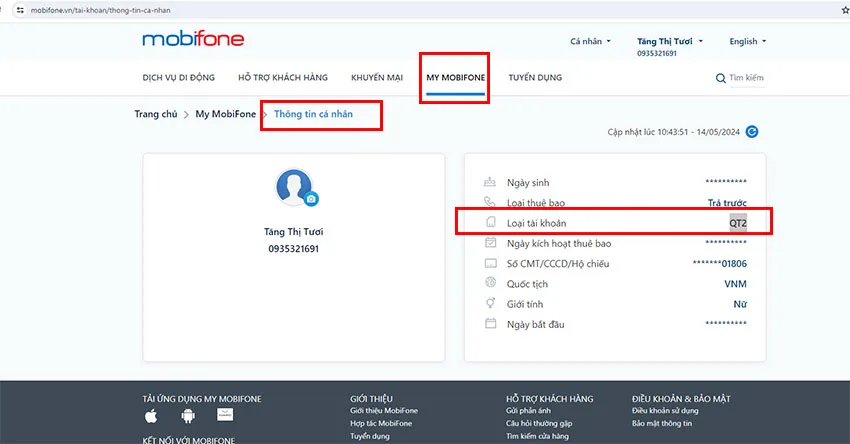
Task: Open the Huawei AppGallery icon
Action: [x=225, y=415]
